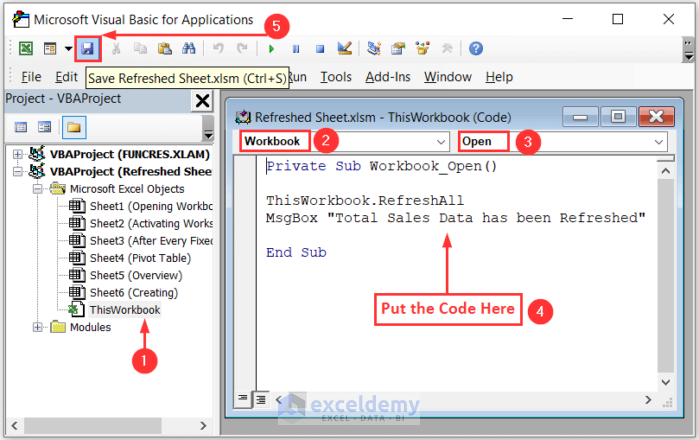Image resolution: width=699 pixels, height=440 pixels.
Task: Click code window scroll left arrow
Action: [279, 400]
